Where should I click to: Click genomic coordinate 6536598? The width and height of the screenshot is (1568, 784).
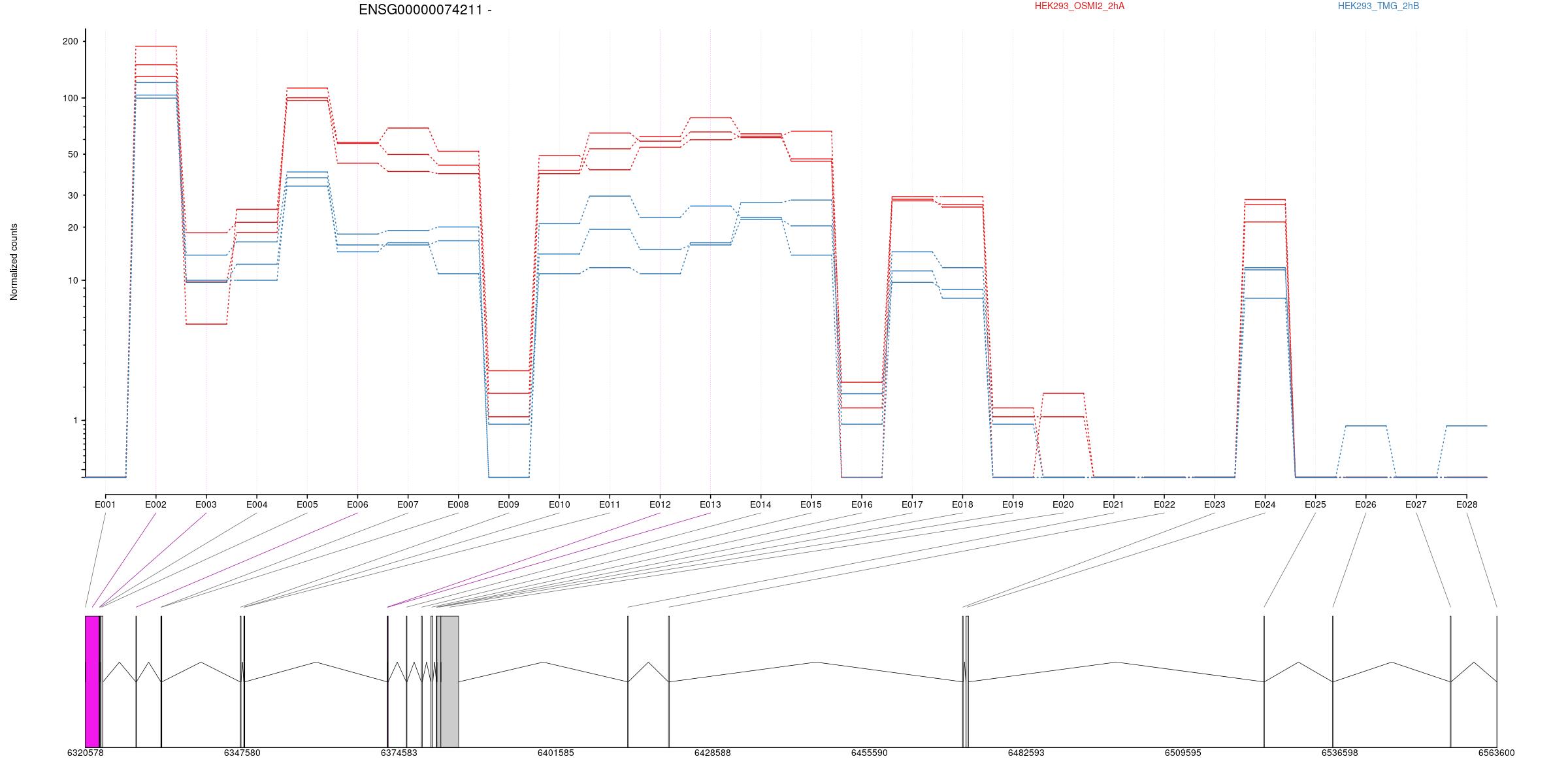coord(1339,753)
